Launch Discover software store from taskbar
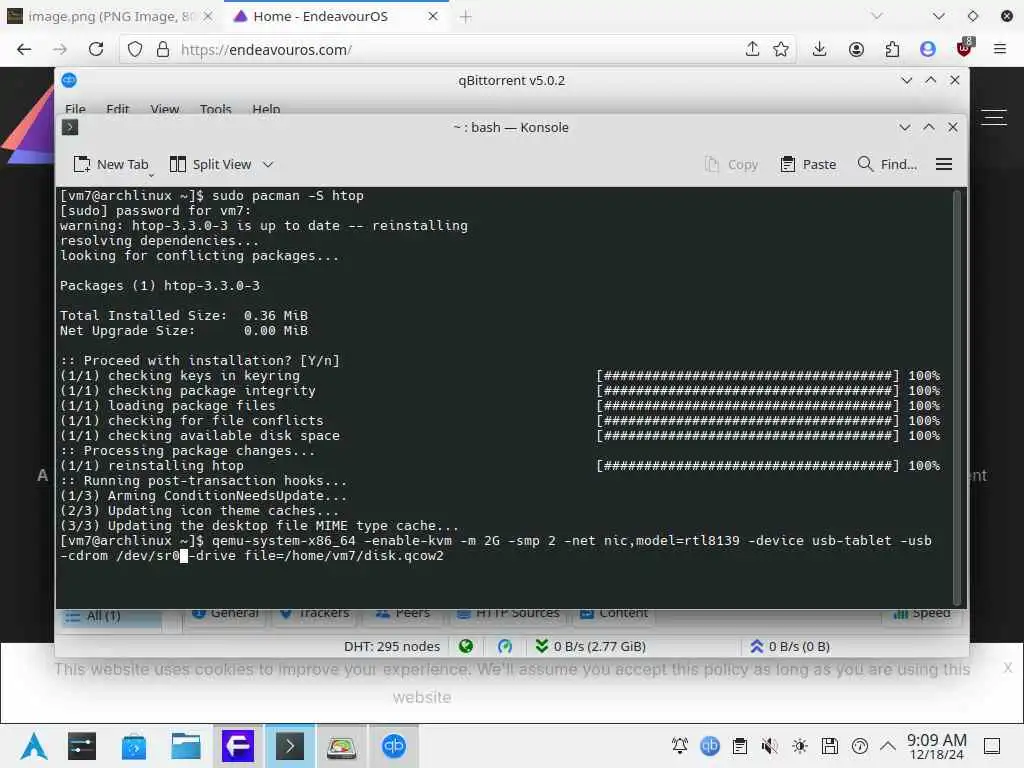 134,746
